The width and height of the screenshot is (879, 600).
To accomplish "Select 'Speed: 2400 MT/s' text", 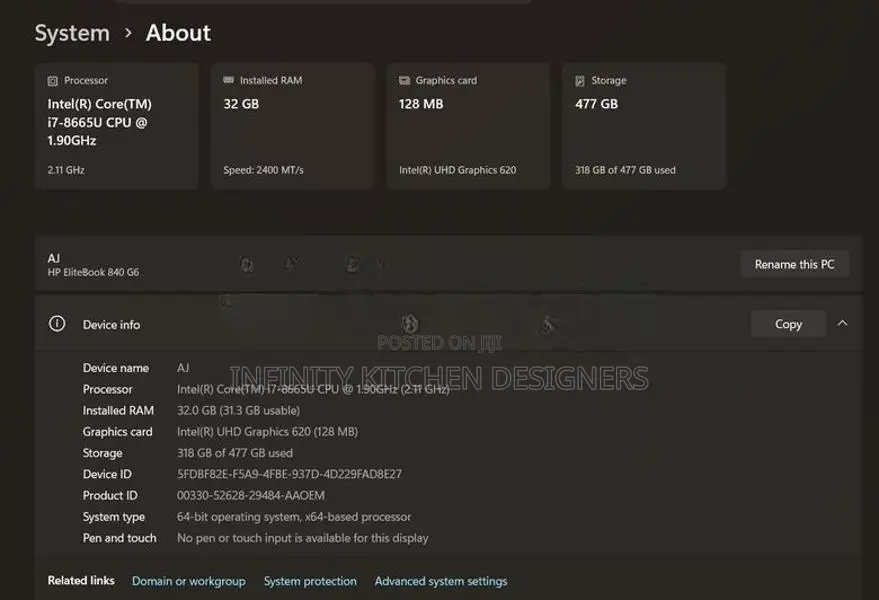I will click(263, 170).
